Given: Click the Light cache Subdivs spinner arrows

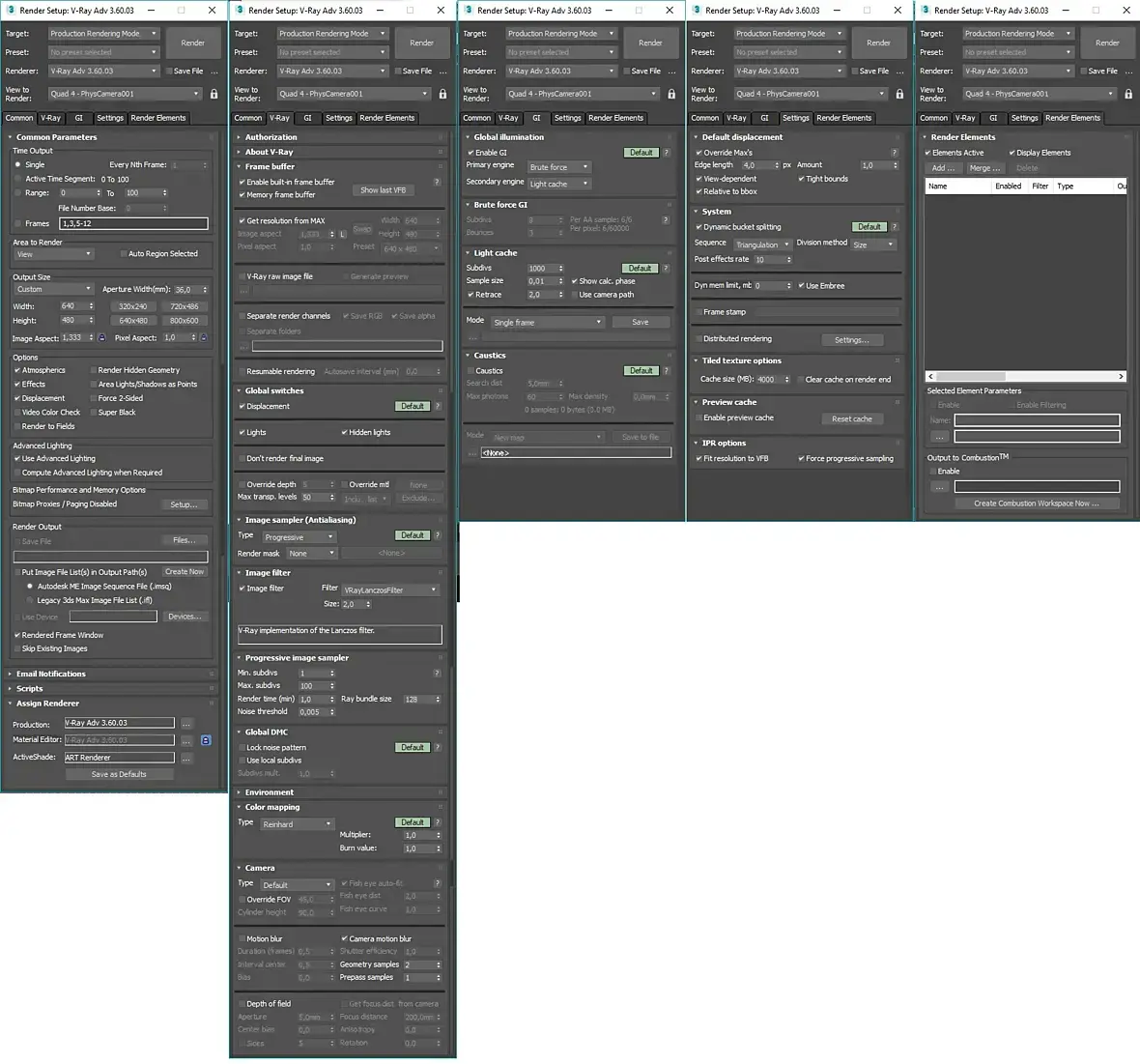Looking at the screenshot, I should click(x=560, y=269).
